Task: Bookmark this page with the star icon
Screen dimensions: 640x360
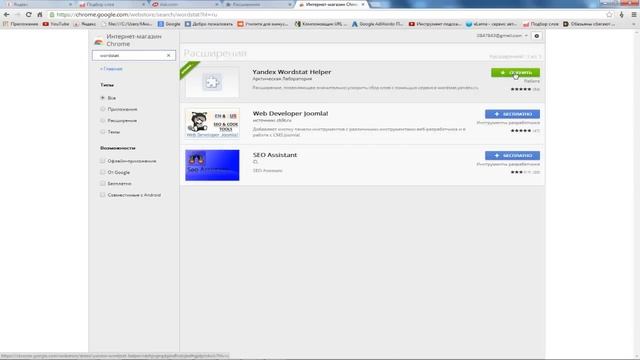Action: pyautogui.click(x=609, y=15)
